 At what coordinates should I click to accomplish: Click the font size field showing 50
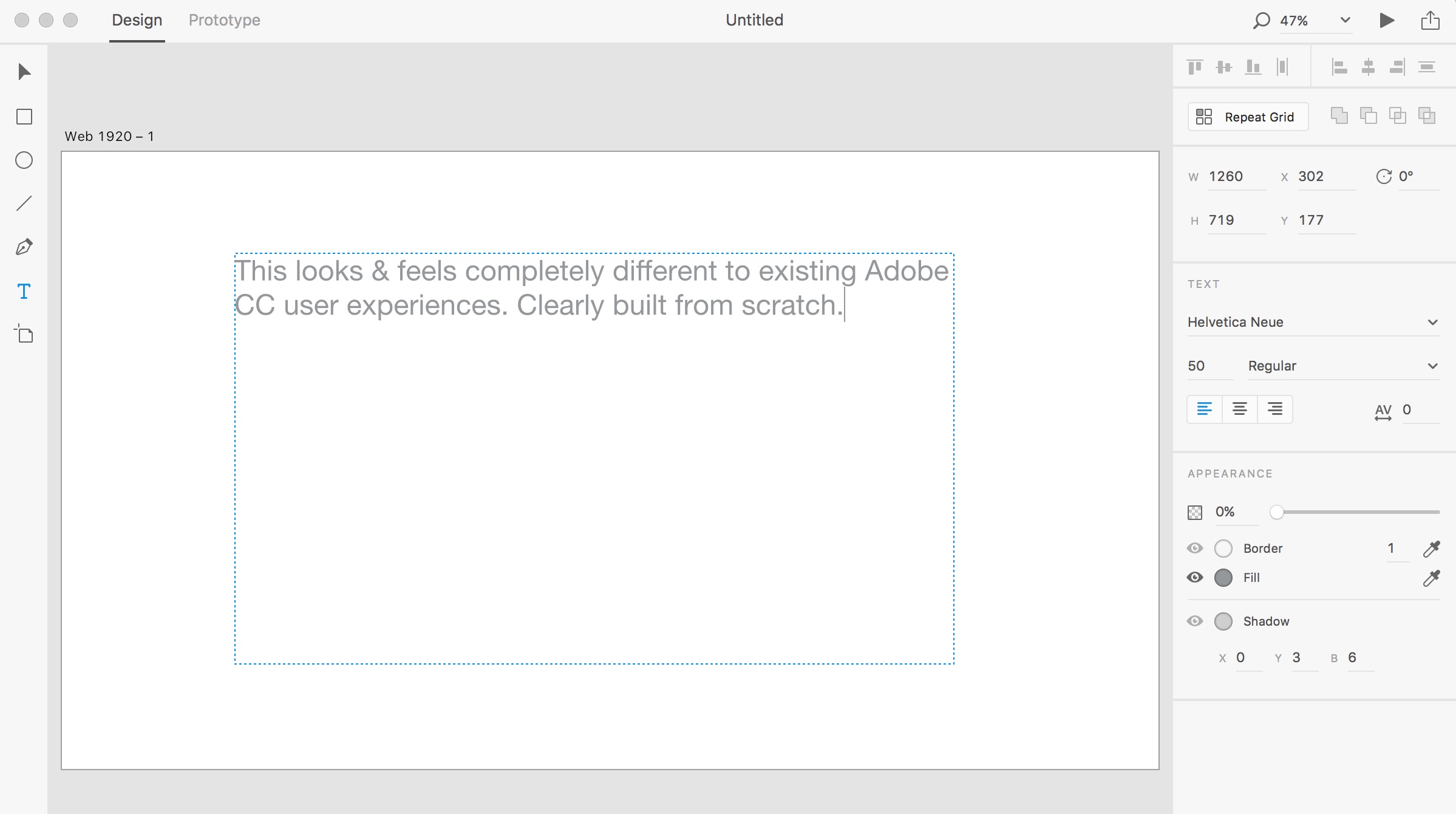[x=1209, y=366]
